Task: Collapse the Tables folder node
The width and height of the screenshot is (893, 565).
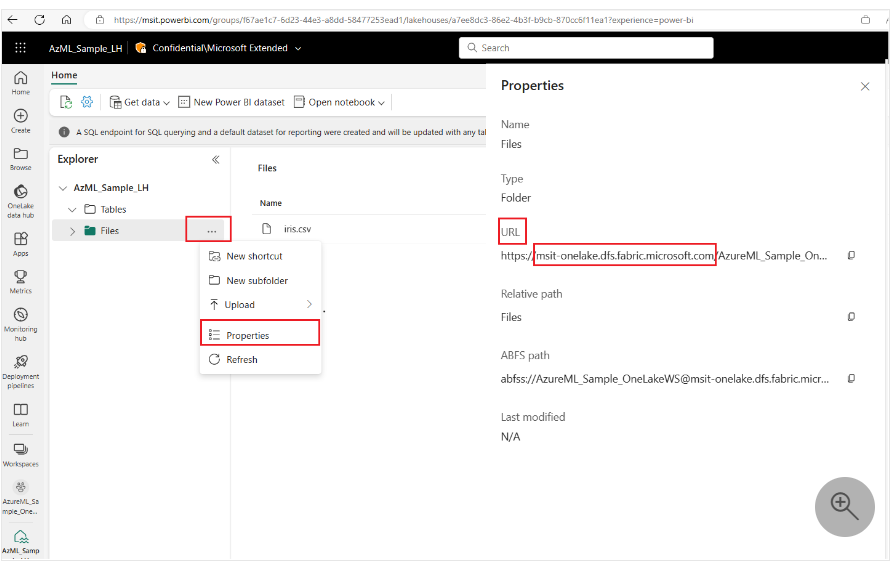Action: (72, 210)
